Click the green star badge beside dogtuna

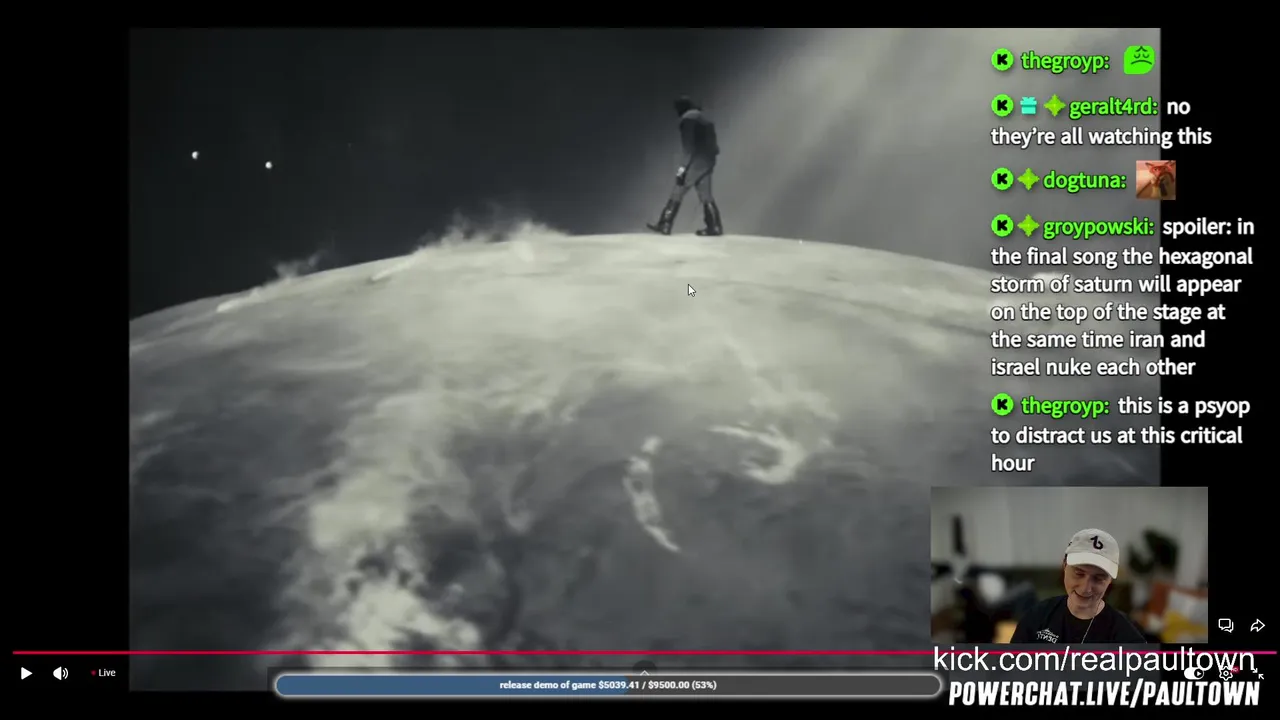click(x=1028, y=180)
